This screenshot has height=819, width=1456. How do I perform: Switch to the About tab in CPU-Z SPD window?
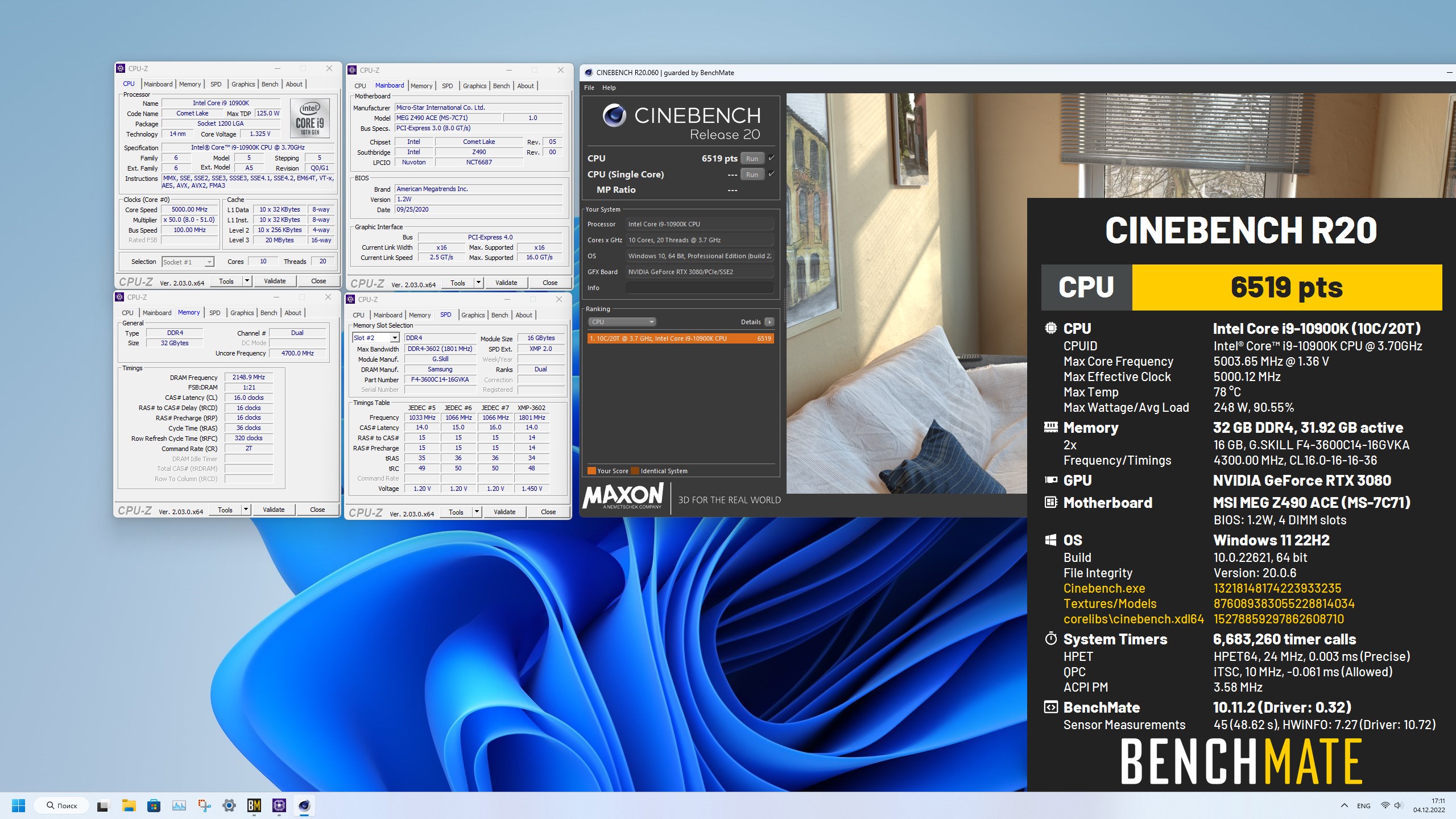click(x=524, y=315)
